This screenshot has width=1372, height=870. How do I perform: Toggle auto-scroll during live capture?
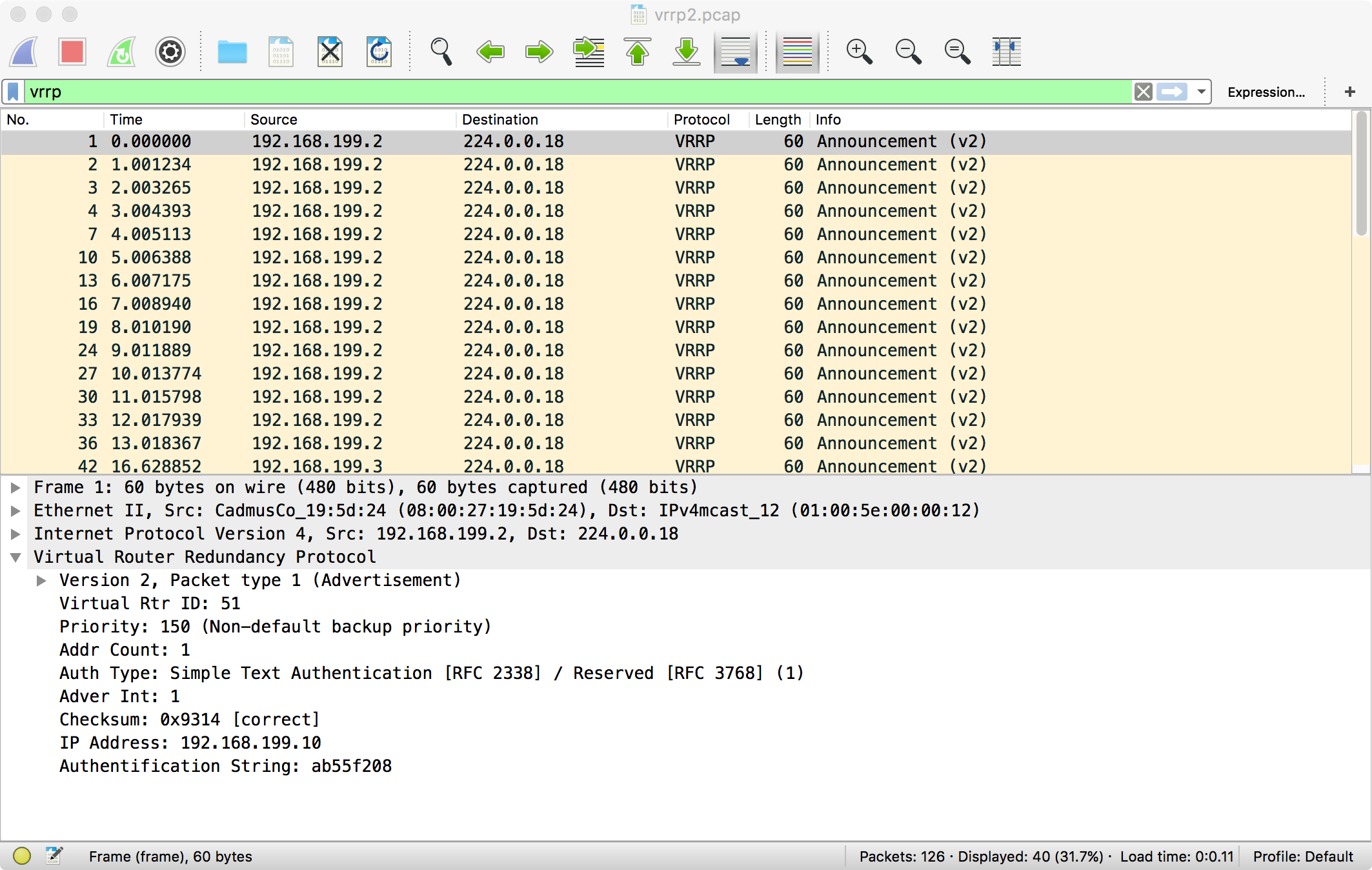[x=736, y=52]
